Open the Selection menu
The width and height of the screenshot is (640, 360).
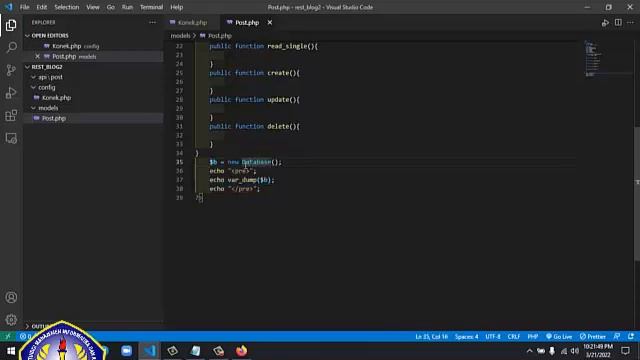pyautogui.click(x=67, y=7)
